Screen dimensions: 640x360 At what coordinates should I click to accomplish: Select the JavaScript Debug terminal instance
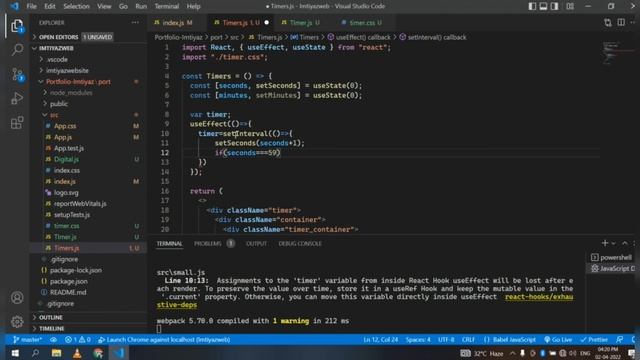(612, 269)
